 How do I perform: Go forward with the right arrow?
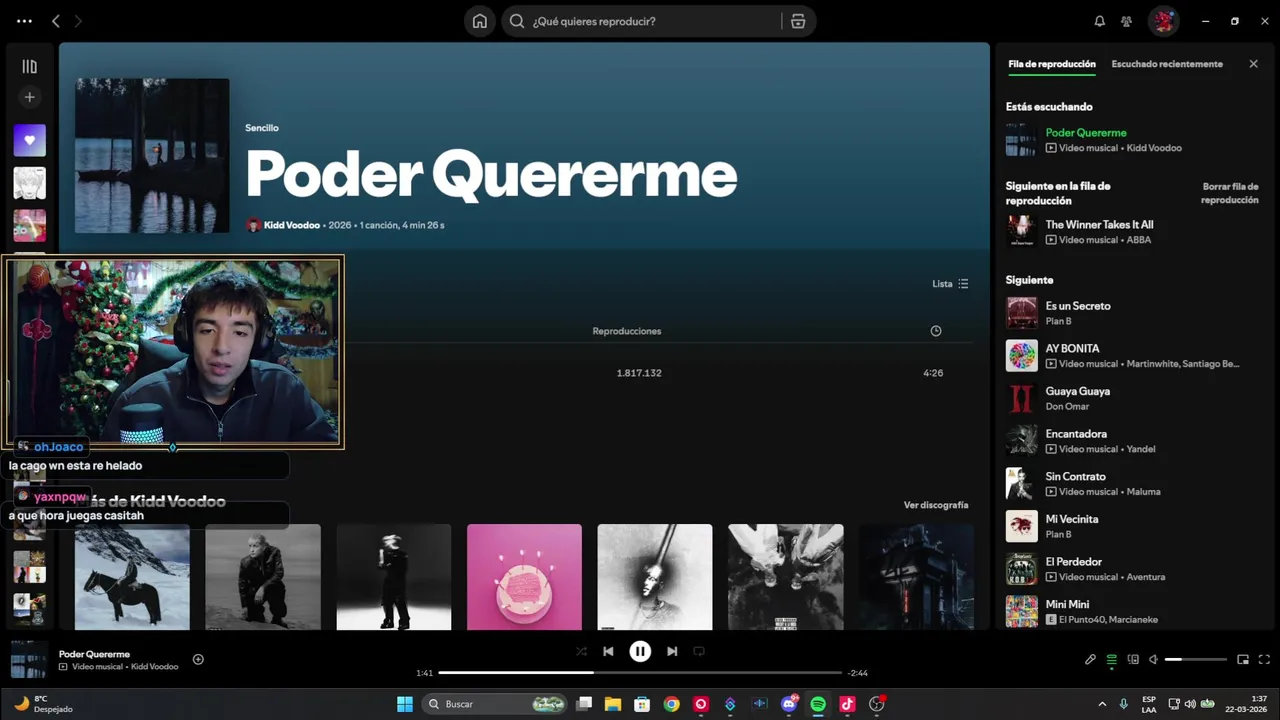[78, 21]
